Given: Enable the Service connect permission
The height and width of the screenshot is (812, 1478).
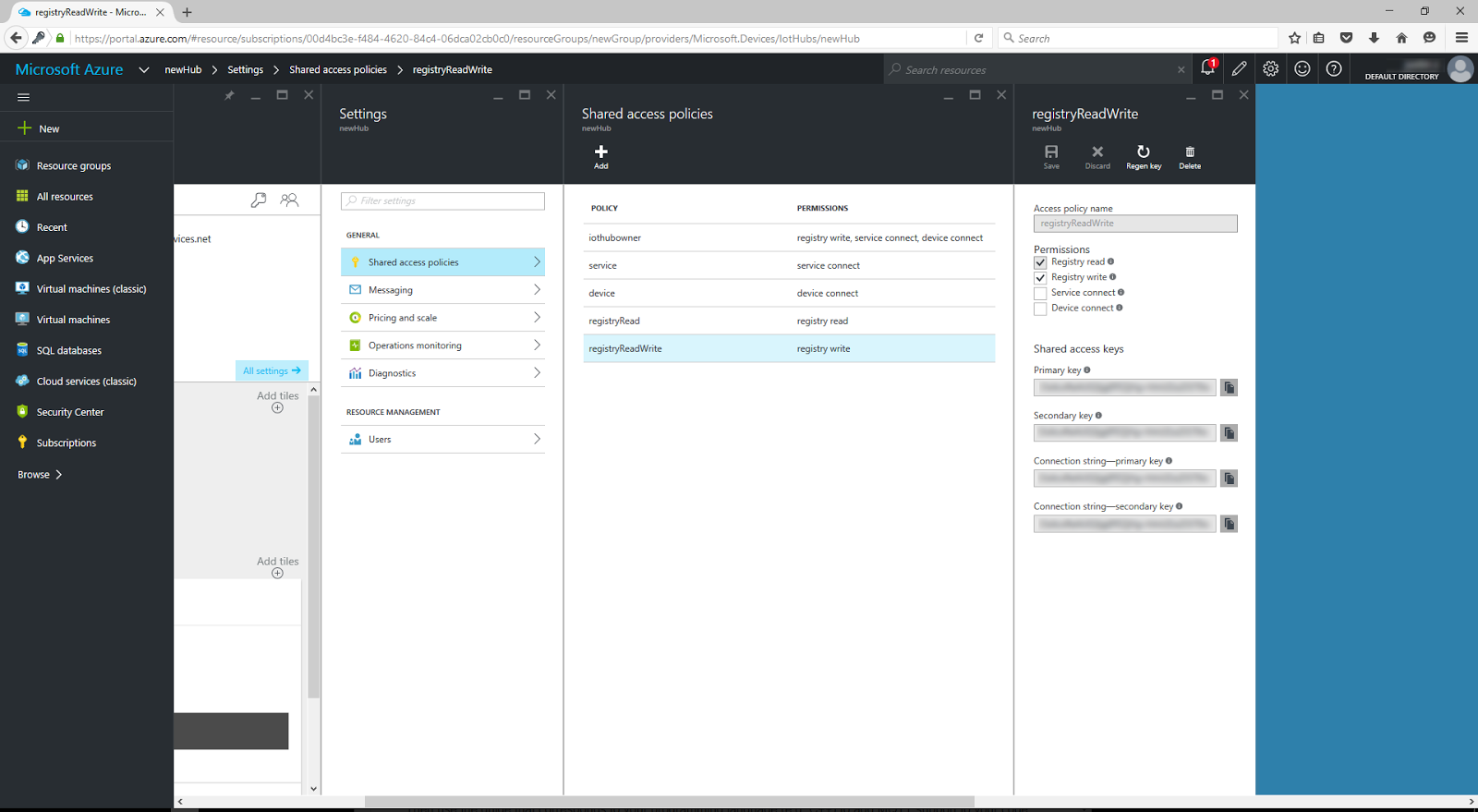Looking at the screenshot, I should click(1040, 294).
